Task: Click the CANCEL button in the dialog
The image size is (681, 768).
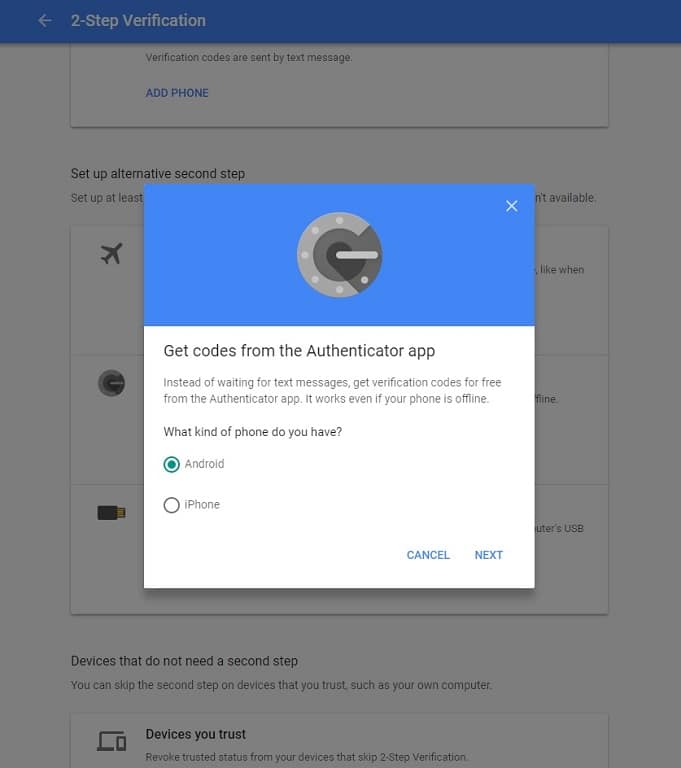Action: [428, 555]
